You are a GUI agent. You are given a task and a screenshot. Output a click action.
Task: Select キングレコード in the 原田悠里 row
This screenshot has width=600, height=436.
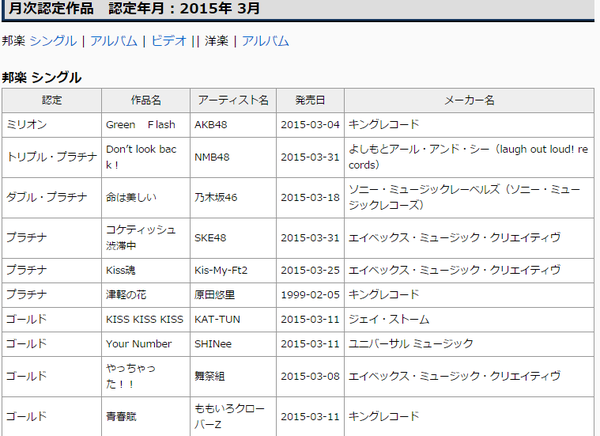click(x=469, y=295)
